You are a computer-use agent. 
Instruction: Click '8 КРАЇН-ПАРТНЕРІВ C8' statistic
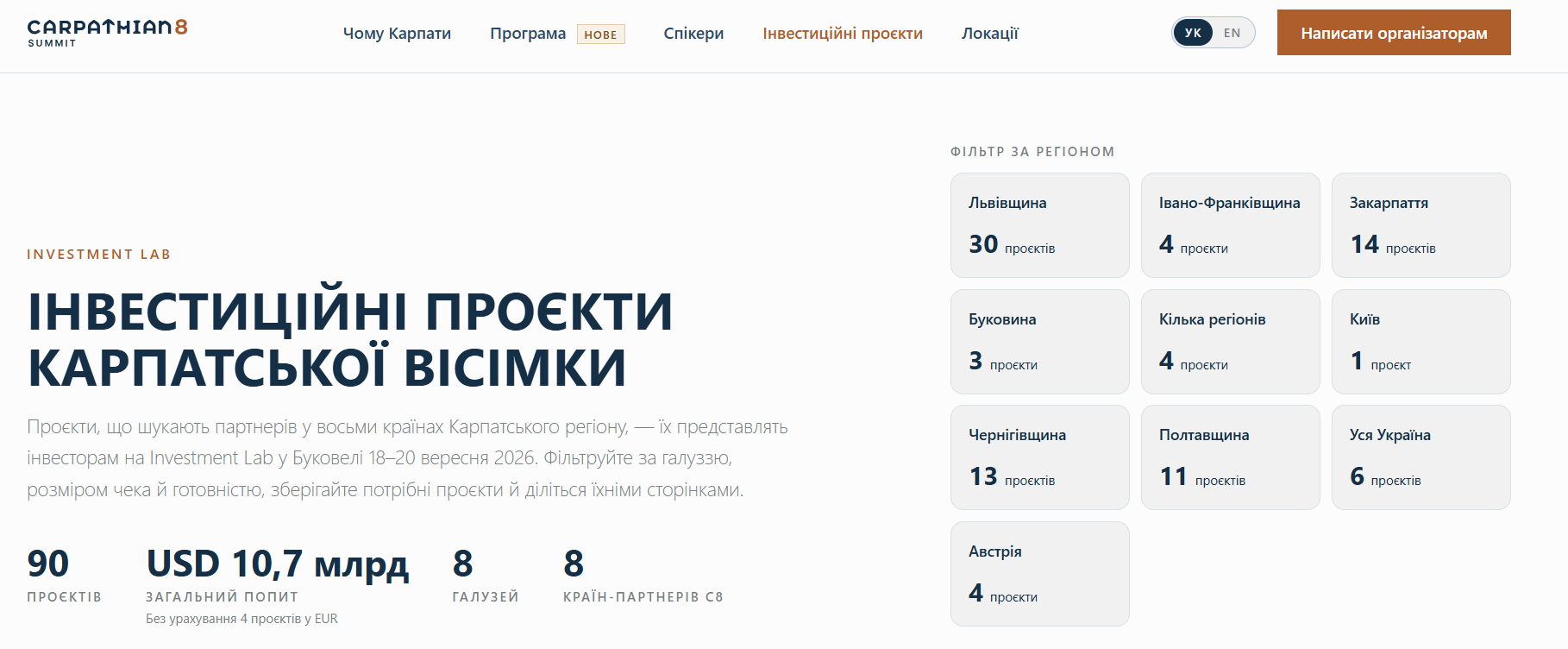[x=643, y=575]
